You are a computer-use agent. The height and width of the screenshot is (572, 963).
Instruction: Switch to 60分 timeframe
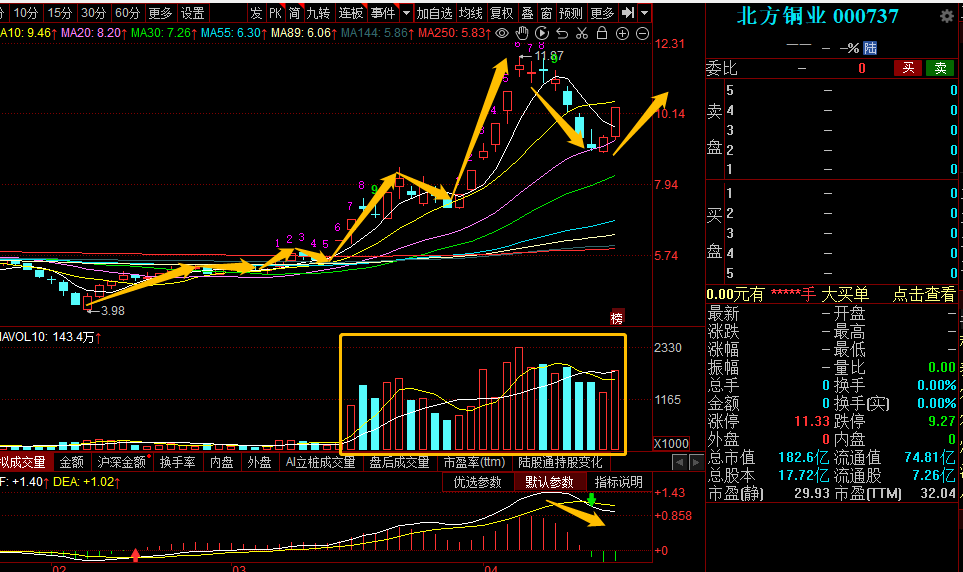click(x=127, y=12)
